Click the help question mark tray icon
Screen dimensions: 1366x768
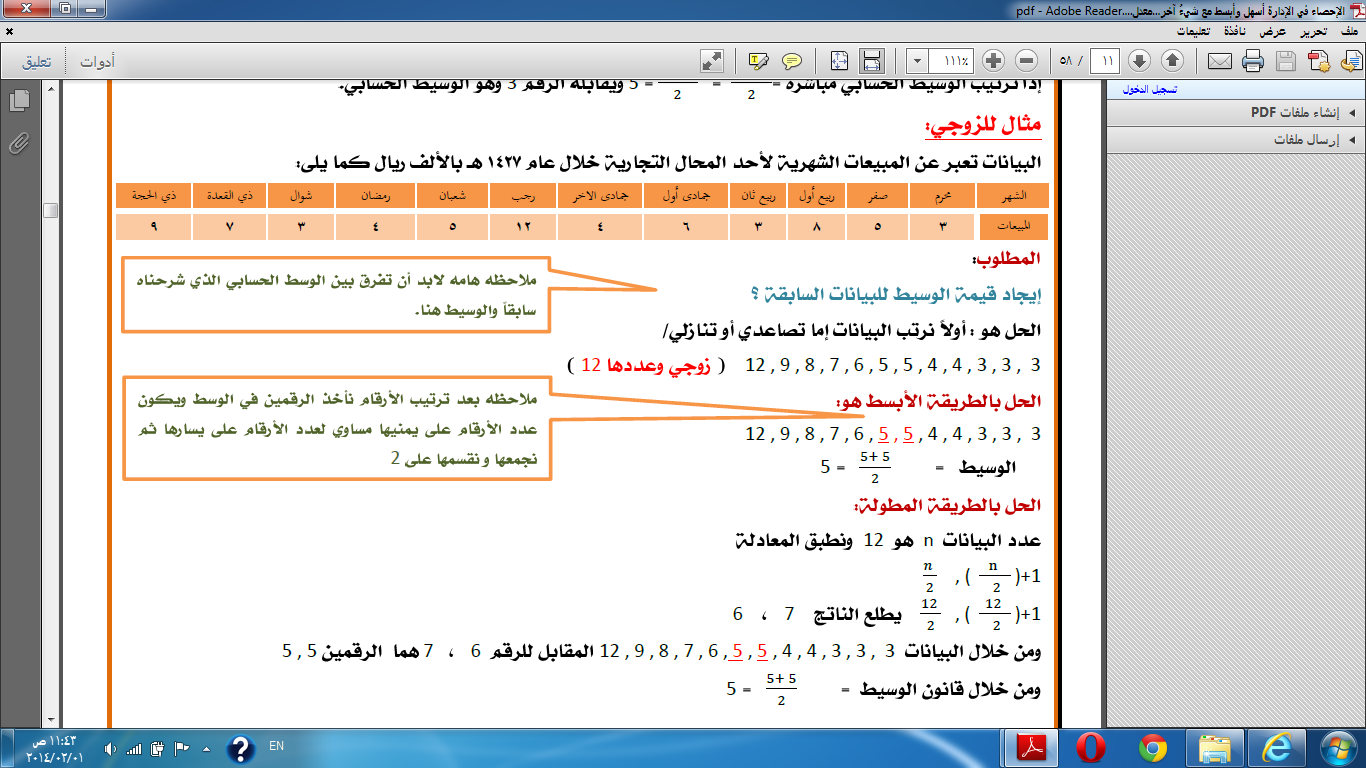click(240, 747)
